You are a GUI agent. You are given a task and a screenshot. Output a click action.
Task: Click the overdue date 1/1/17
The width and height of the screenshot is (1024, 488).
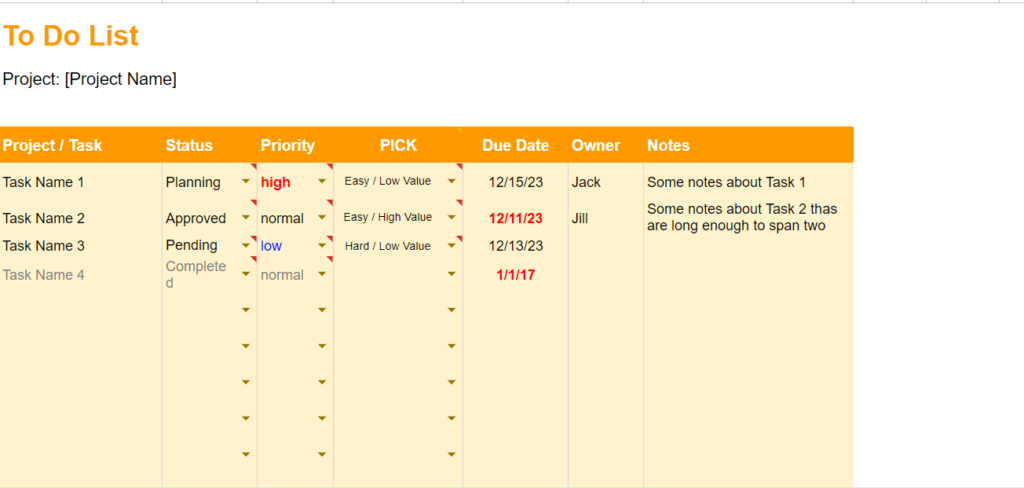[x=516, y=275]
